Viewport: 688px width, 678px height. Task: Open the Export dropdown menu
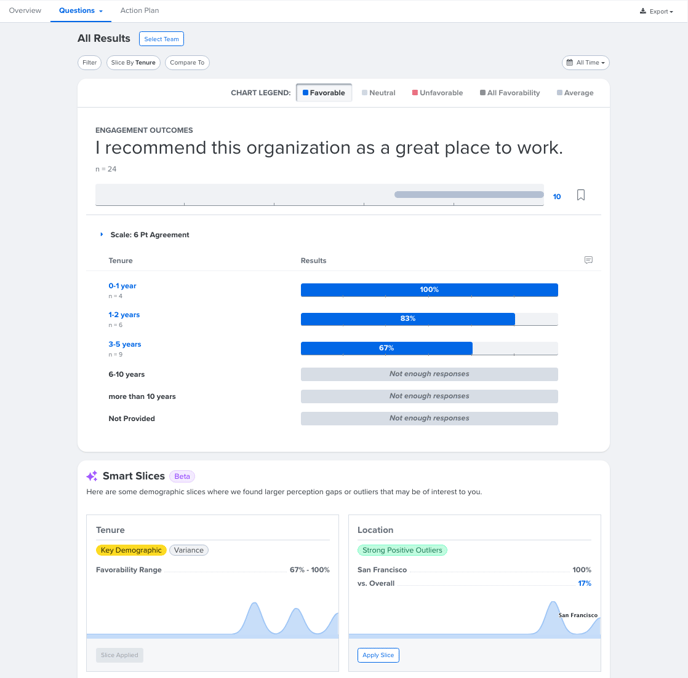coord(656,11)
